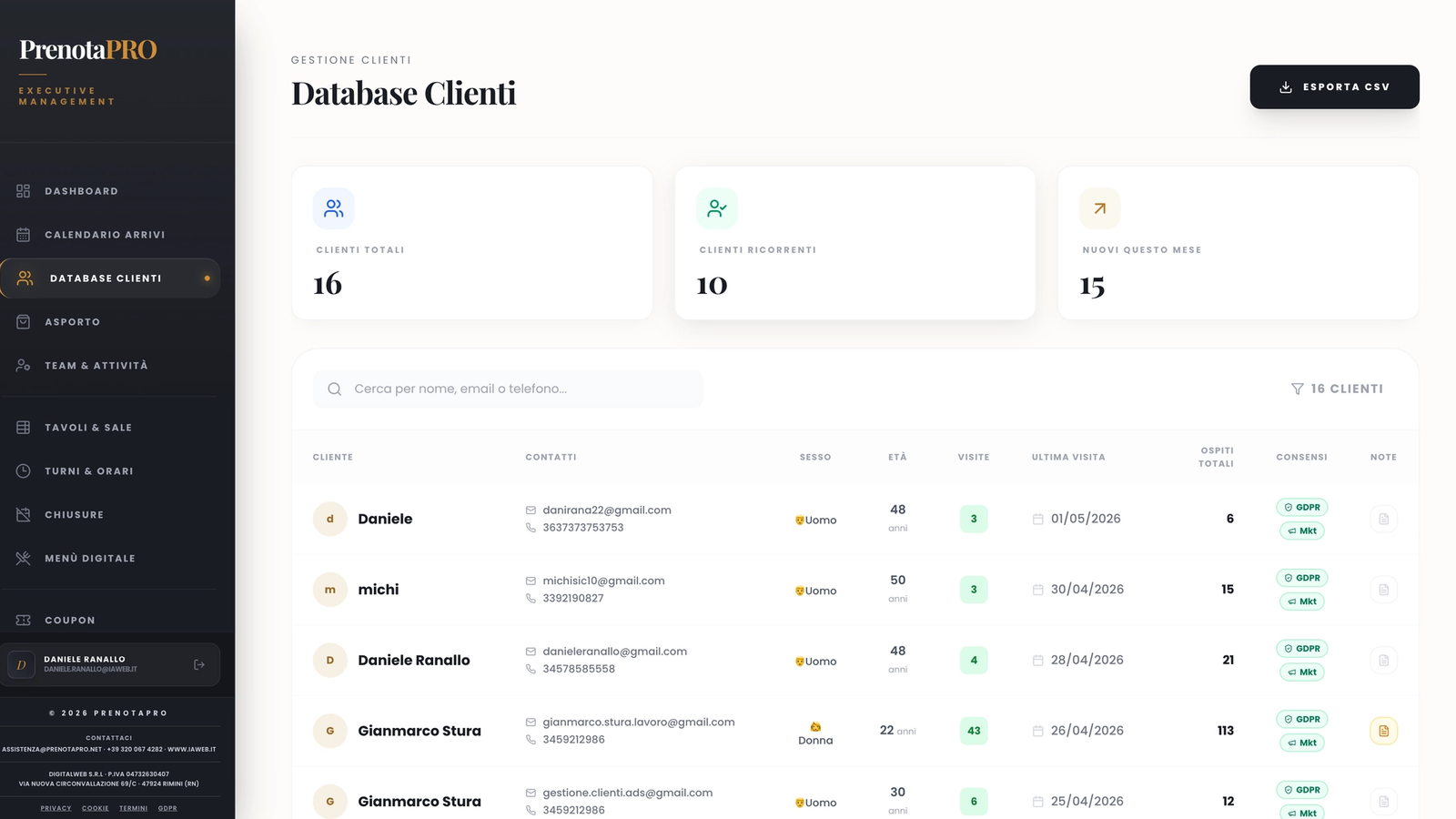Click gianmarco.stura.lavoro@gmail.com email

click(639, 723)
